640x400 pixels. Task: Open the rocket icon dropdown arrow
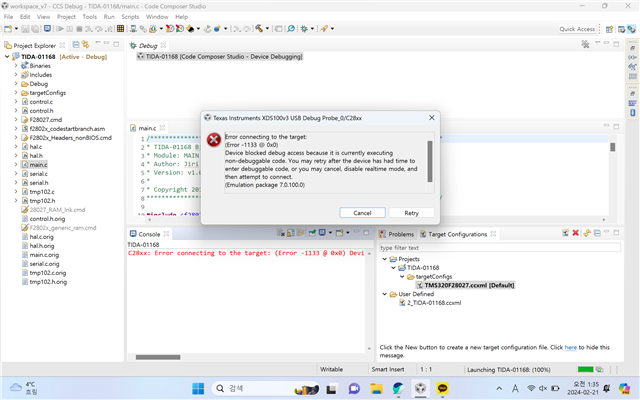pos(332,29)
